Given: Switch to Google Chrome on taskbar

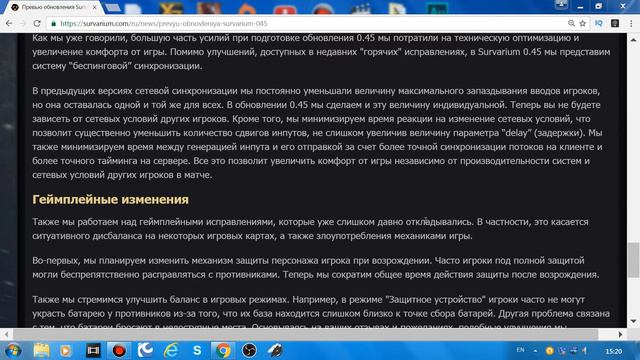Looking at the screenshot, I should 223,350.
